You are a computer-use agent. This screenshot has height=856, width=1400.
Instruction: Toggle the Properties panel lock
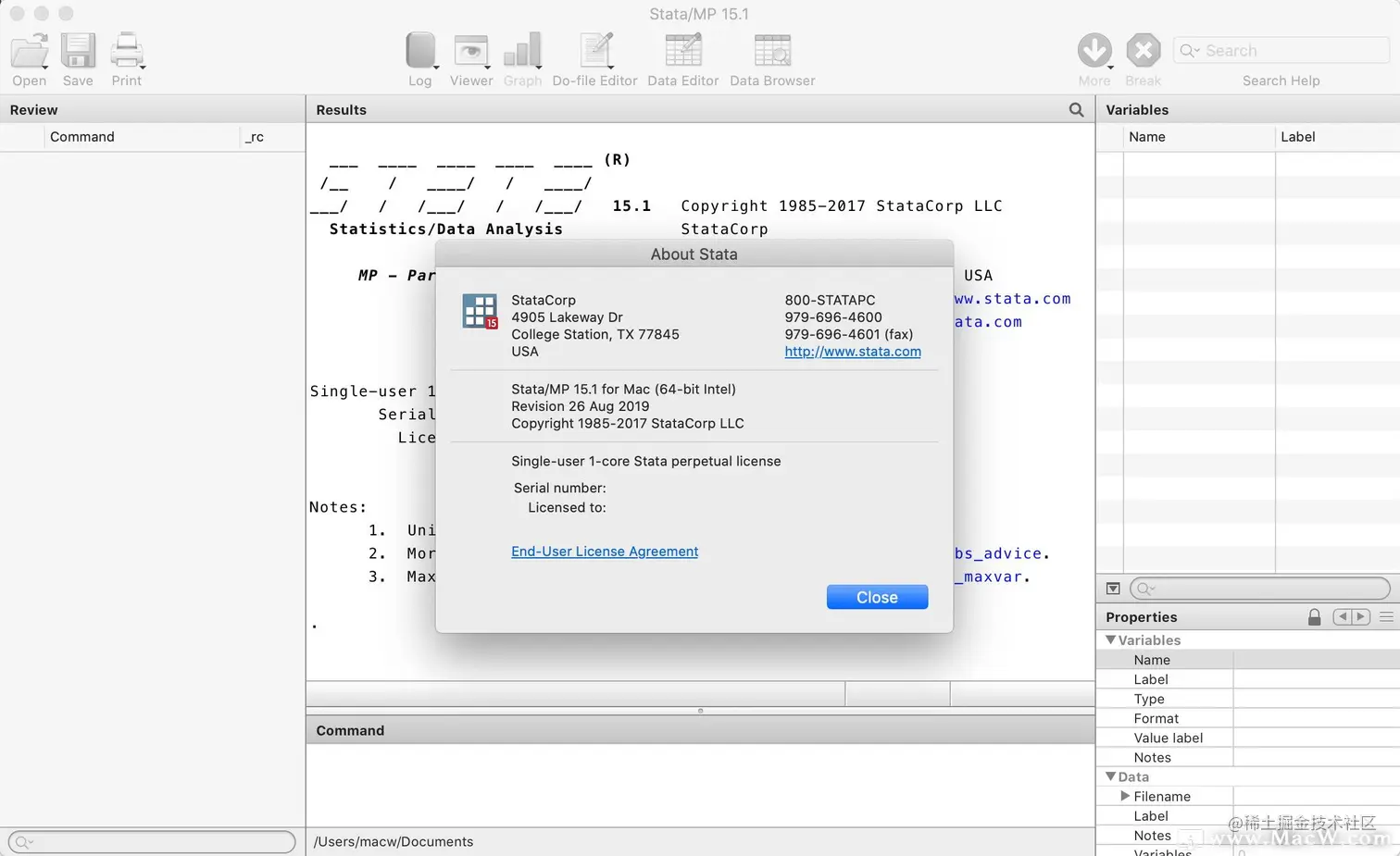1314,616
